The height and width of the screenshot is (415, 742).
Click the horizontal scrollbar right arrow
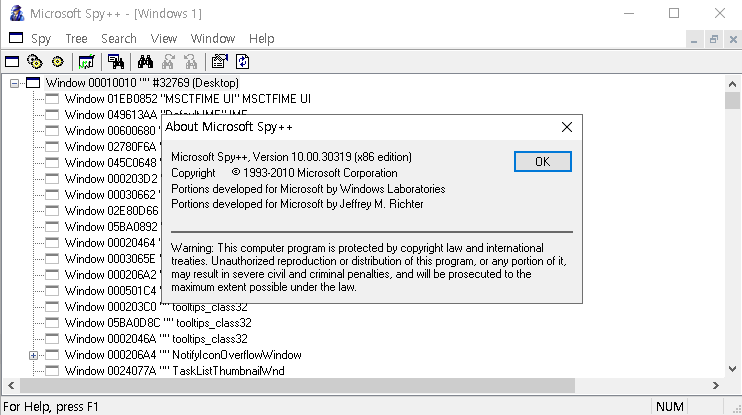click(716, 386)
